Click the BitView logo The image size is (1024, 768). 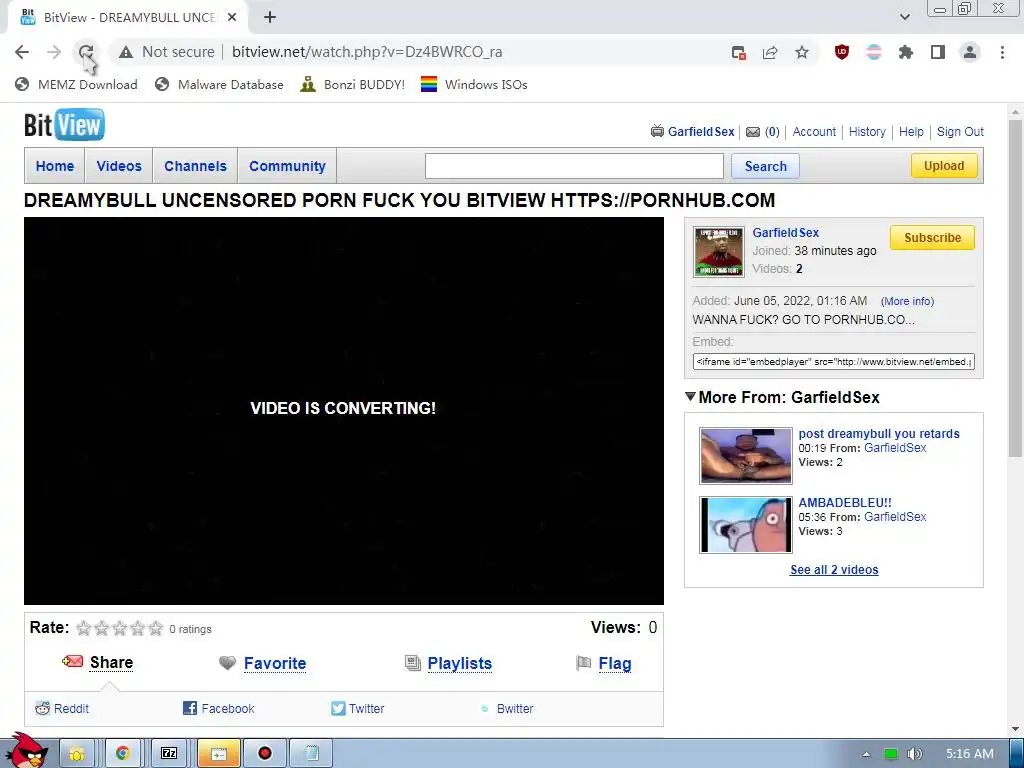tap(64, 125)
